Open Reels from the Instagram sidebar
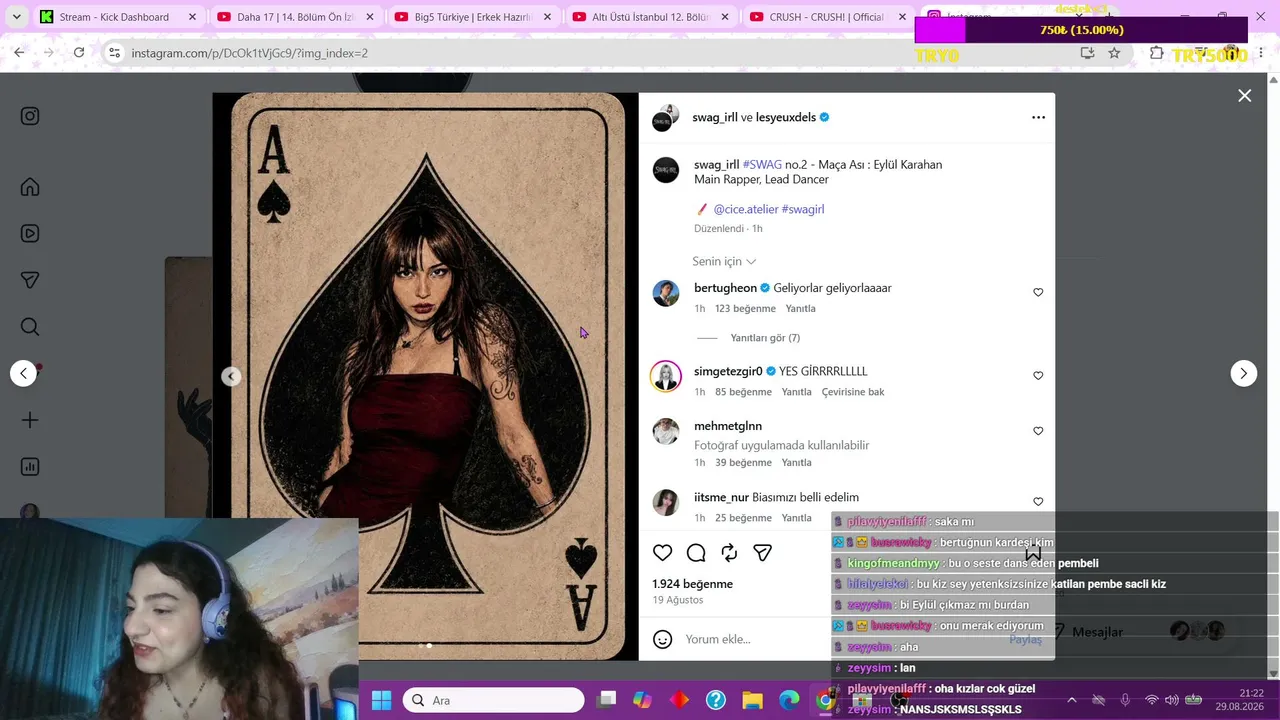Screen dimensions: 1280x720 click(30, 234)
